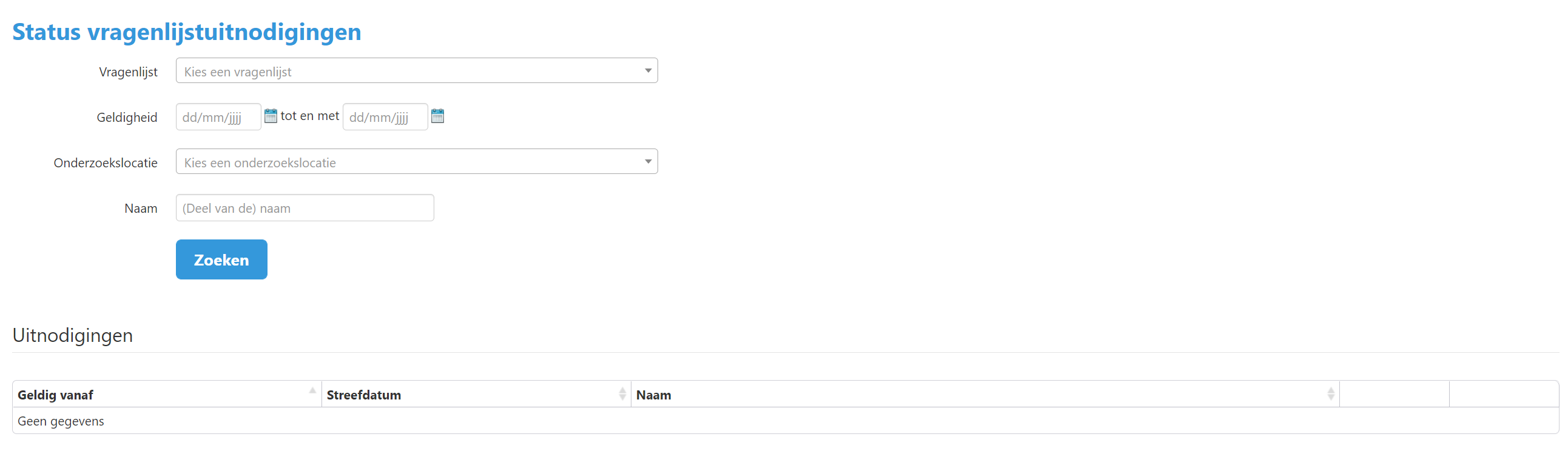
Task: Click the 'Status vragenlijstuitnodigingen' page title
Action: click(187, 32)
